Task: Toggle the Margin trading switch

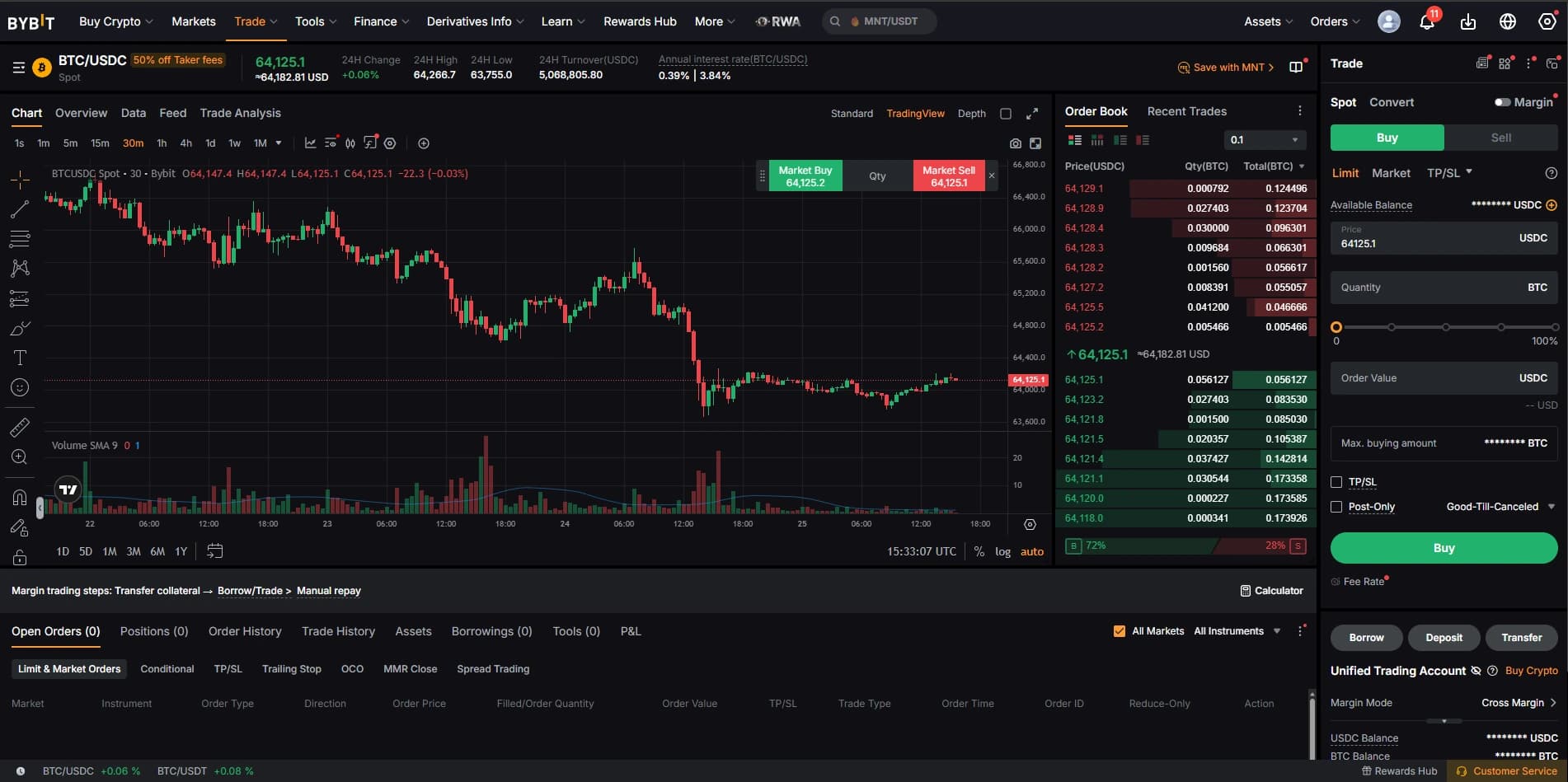Action: pos(1503,102)
